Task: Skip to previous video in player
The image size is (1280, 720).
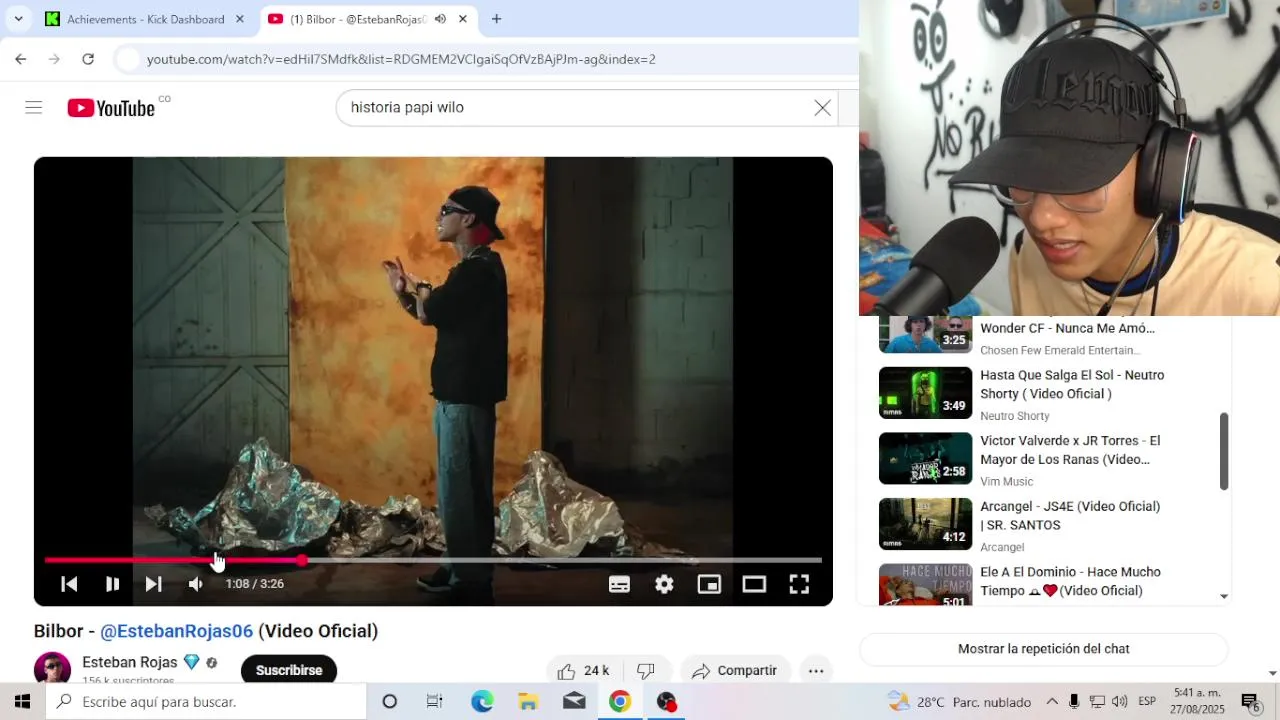Action: point(69,584)
